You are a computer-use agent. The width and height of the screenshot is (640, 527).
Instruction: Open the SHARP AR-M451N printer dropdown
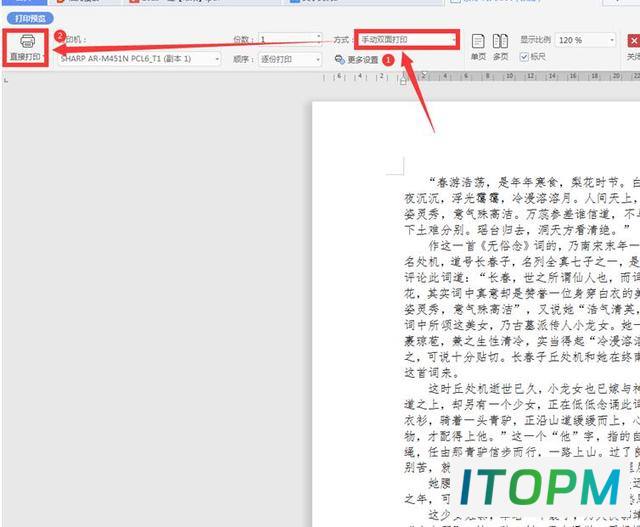coord(139,59)
